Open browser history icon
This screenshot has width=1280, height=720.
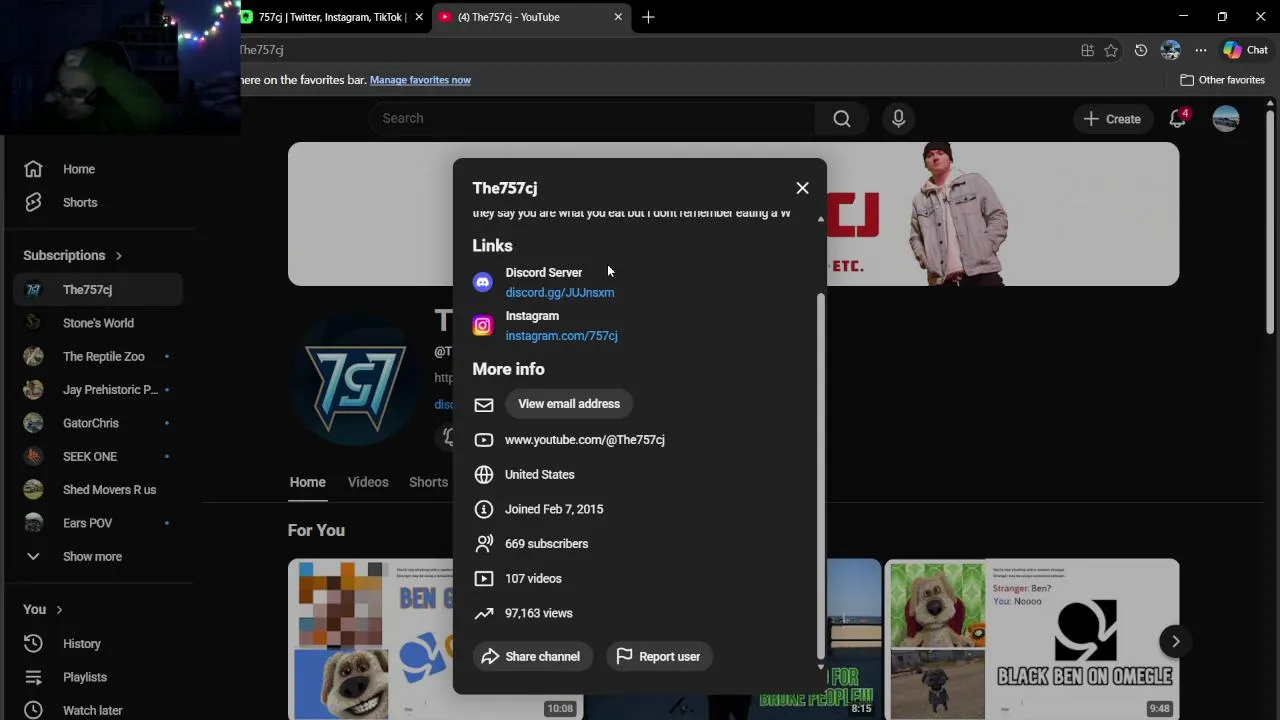(x=1141, y=50)
